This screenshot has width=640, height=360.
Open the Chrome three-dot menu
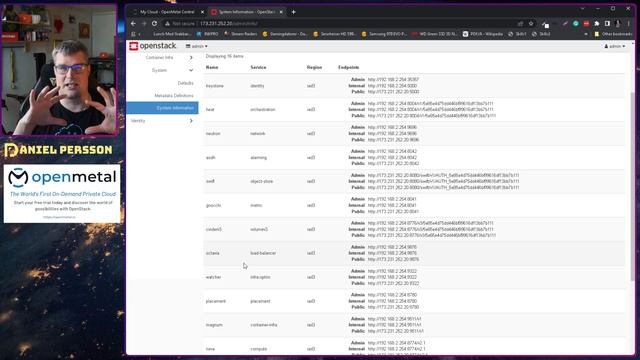[629, 24]
